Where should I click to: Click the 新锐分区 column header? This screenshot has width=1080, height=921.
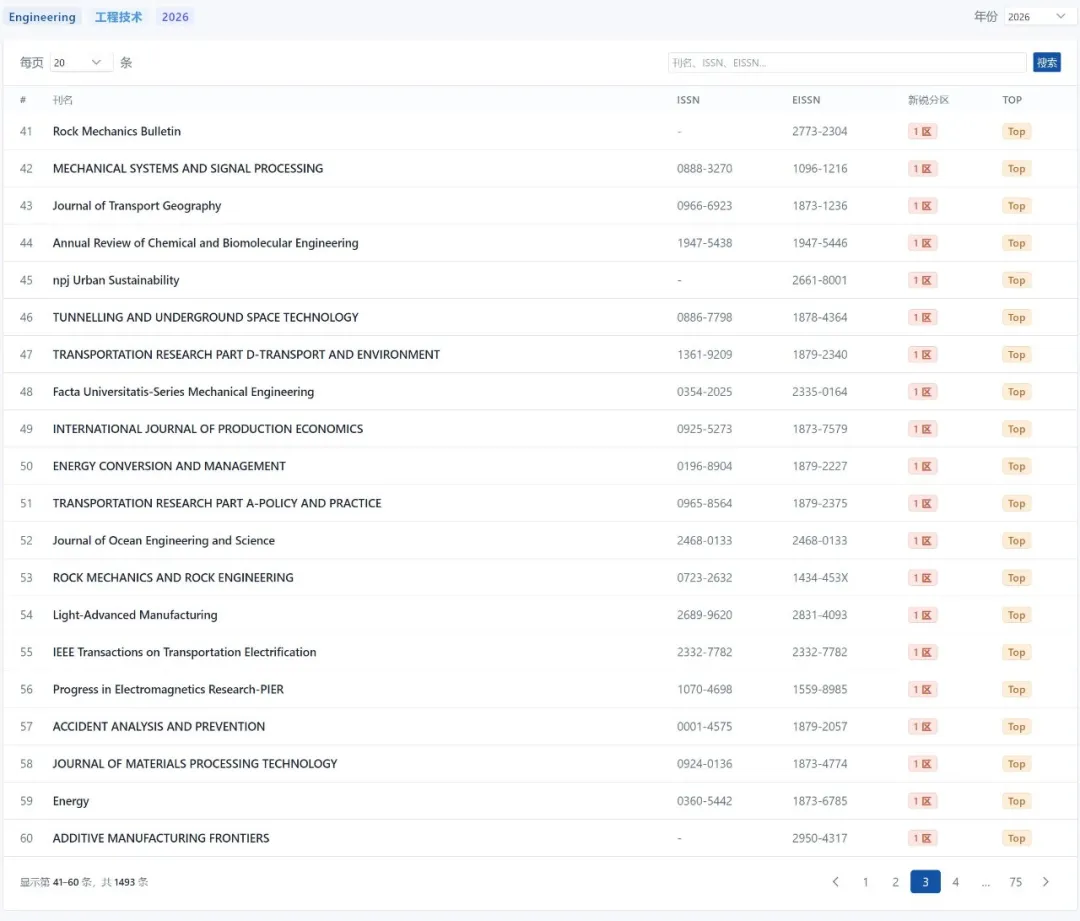pos(928,100)
